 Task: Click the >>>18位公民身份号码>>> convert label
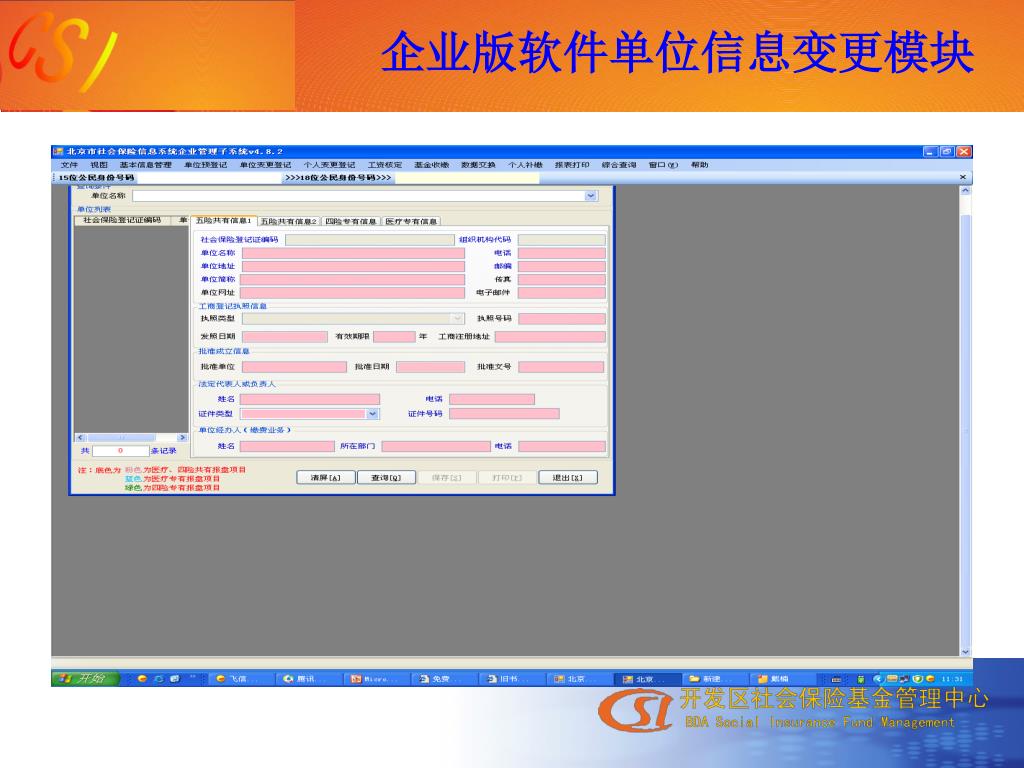338,178
